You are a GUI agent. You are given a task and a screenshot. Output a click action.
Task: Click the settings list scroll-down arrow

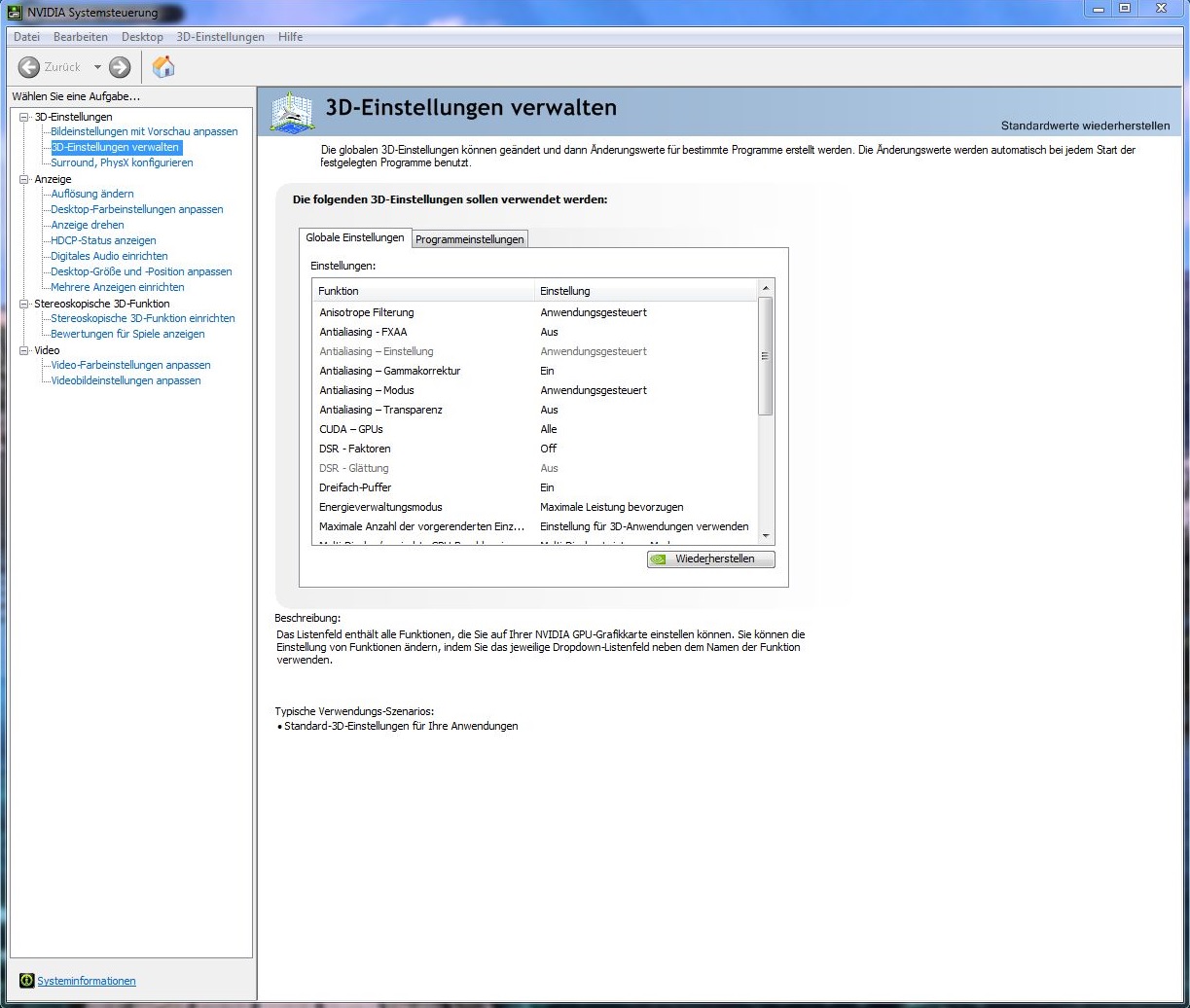765,536
